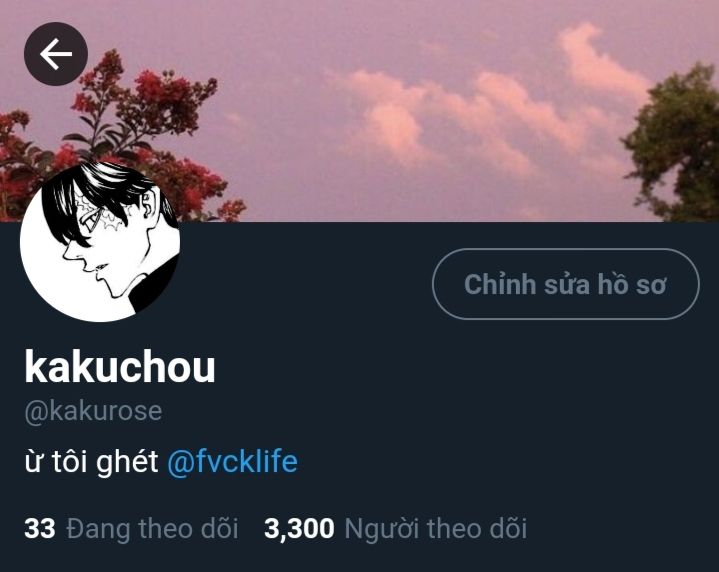Viewport: 719px width, 572px height.
Task: Click the dark circle around the back arrow
Action: 56,54
